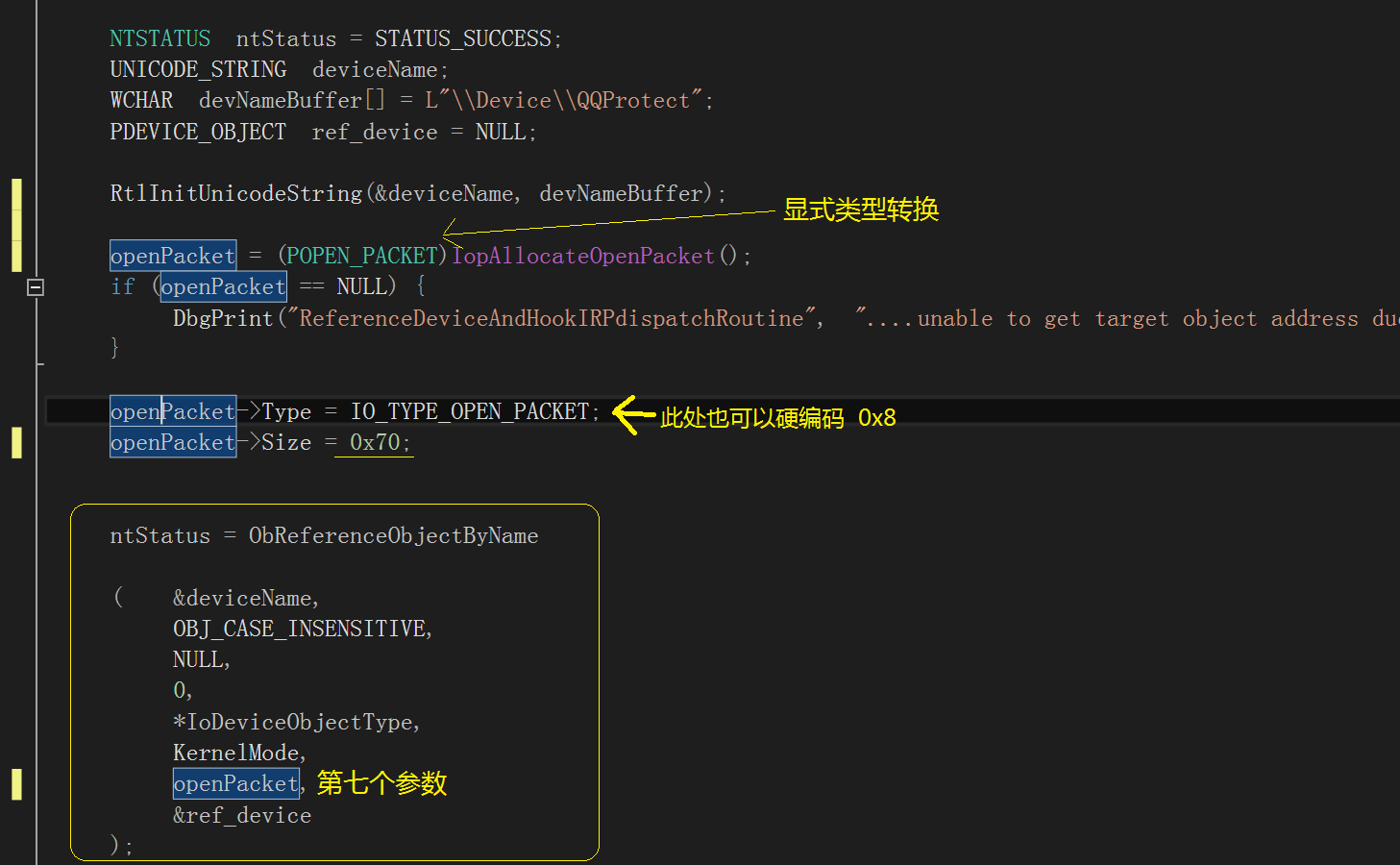
Task: Click PDEVICE_OBJECT type name
Action: click(x=198, y=132)
